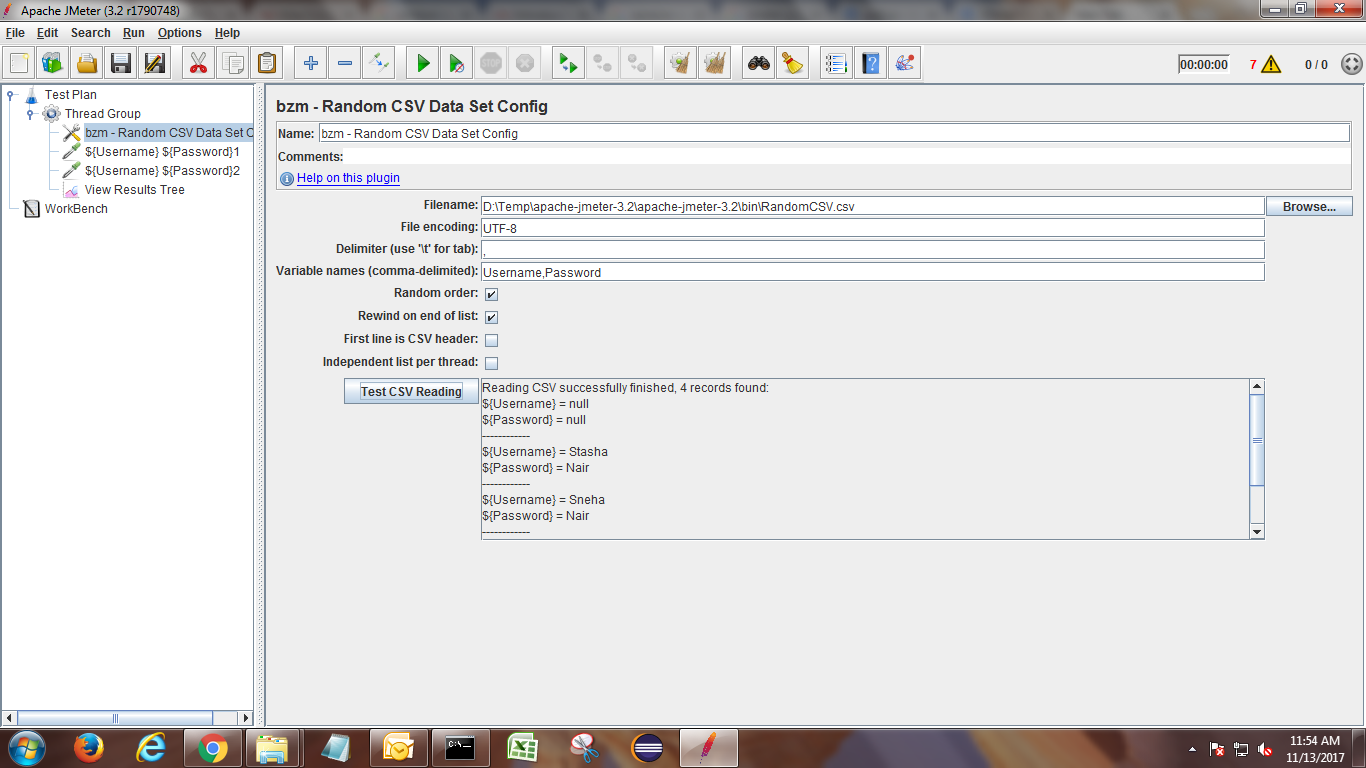Select the WorkBench tree node

tap(76, 209)
